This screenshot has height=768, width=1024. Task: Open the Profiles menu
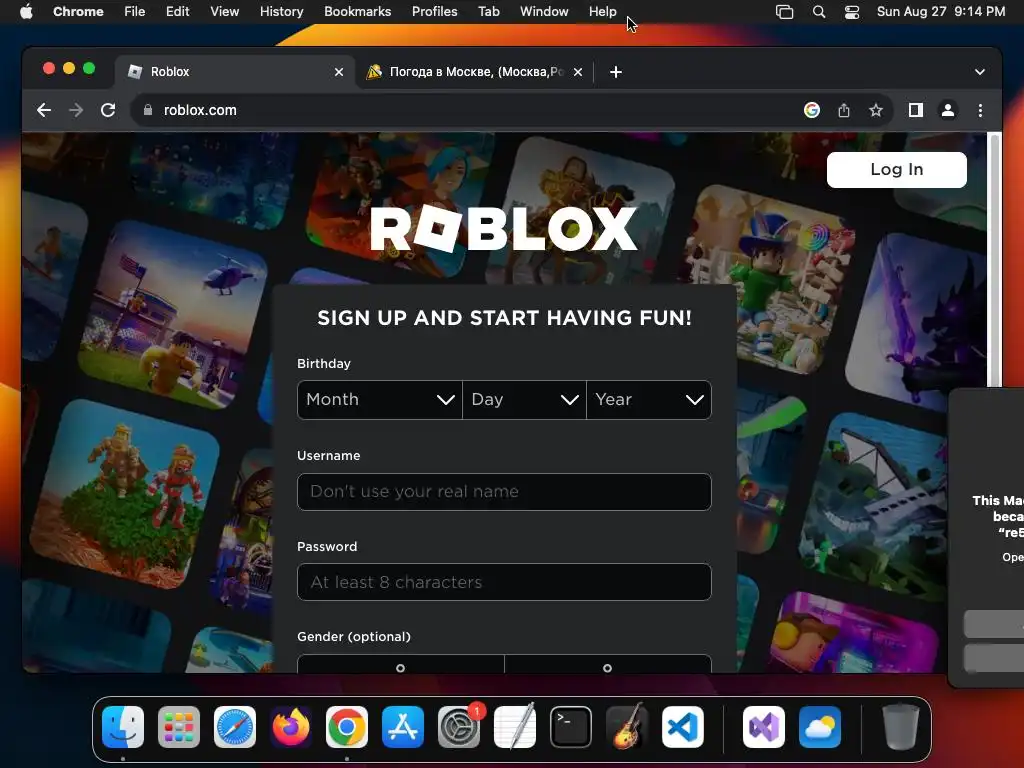(434, 12)
